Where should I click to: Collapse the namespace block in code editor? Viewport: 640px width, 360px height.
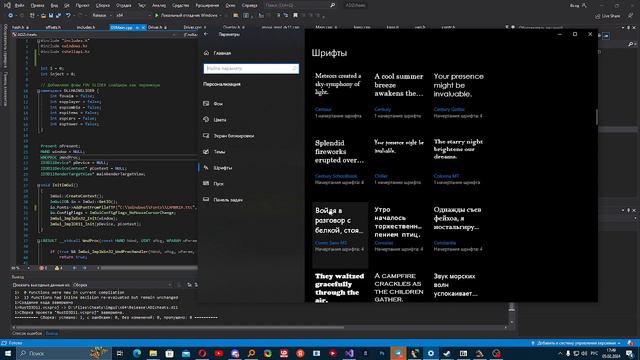pos(38,91)
